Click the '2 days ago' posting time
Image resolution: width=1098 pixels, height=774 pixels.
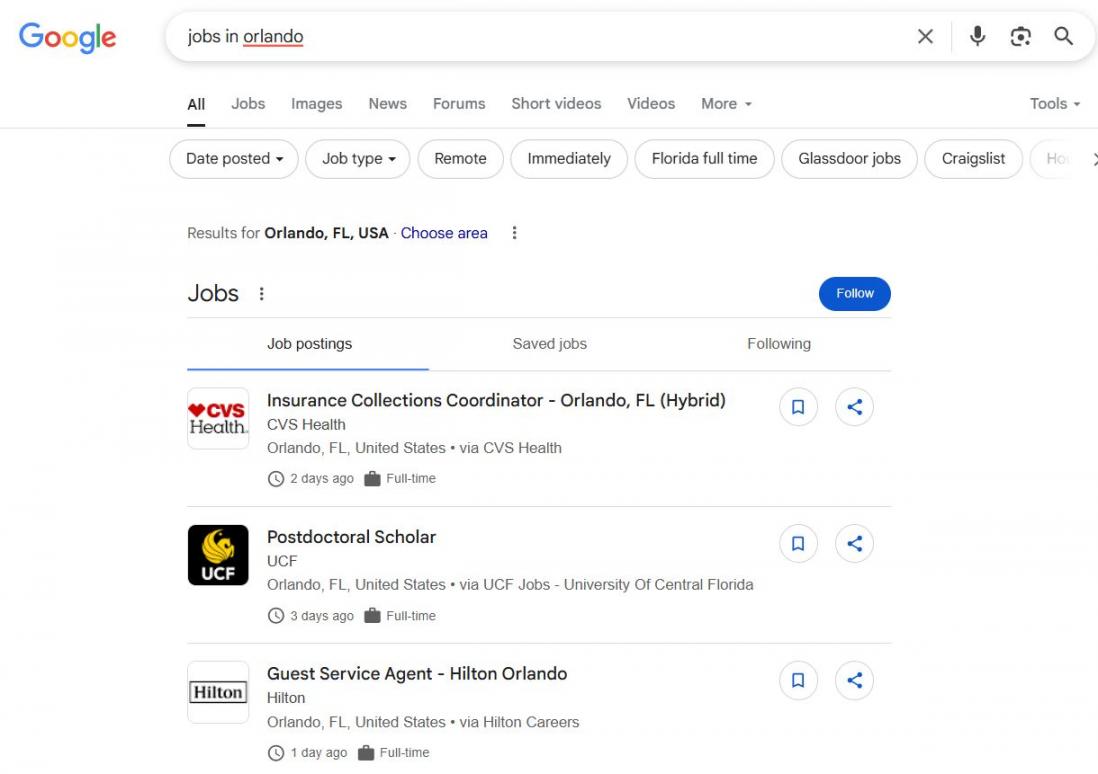321,478
